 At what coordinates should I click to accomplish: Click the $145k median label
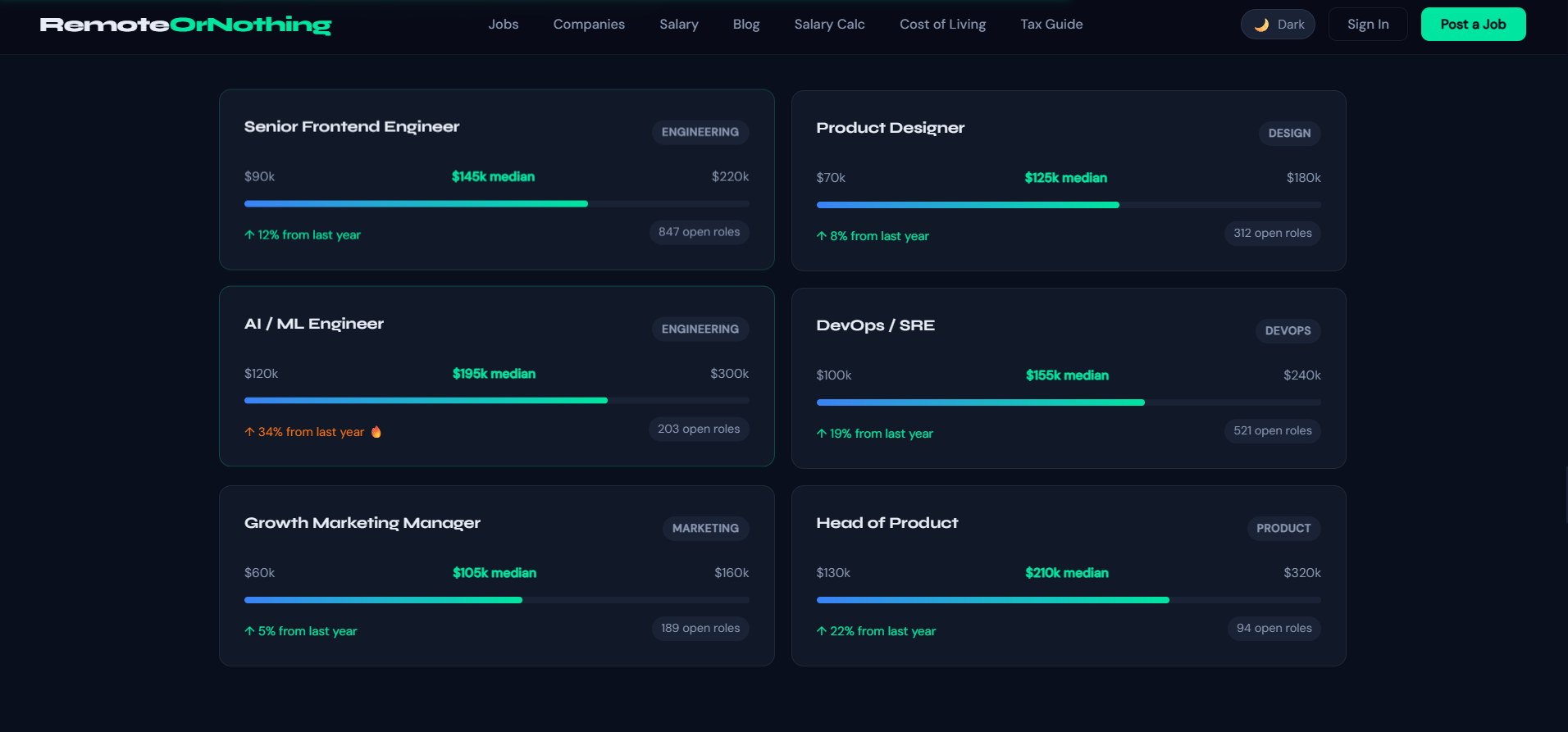pos(493,176)
